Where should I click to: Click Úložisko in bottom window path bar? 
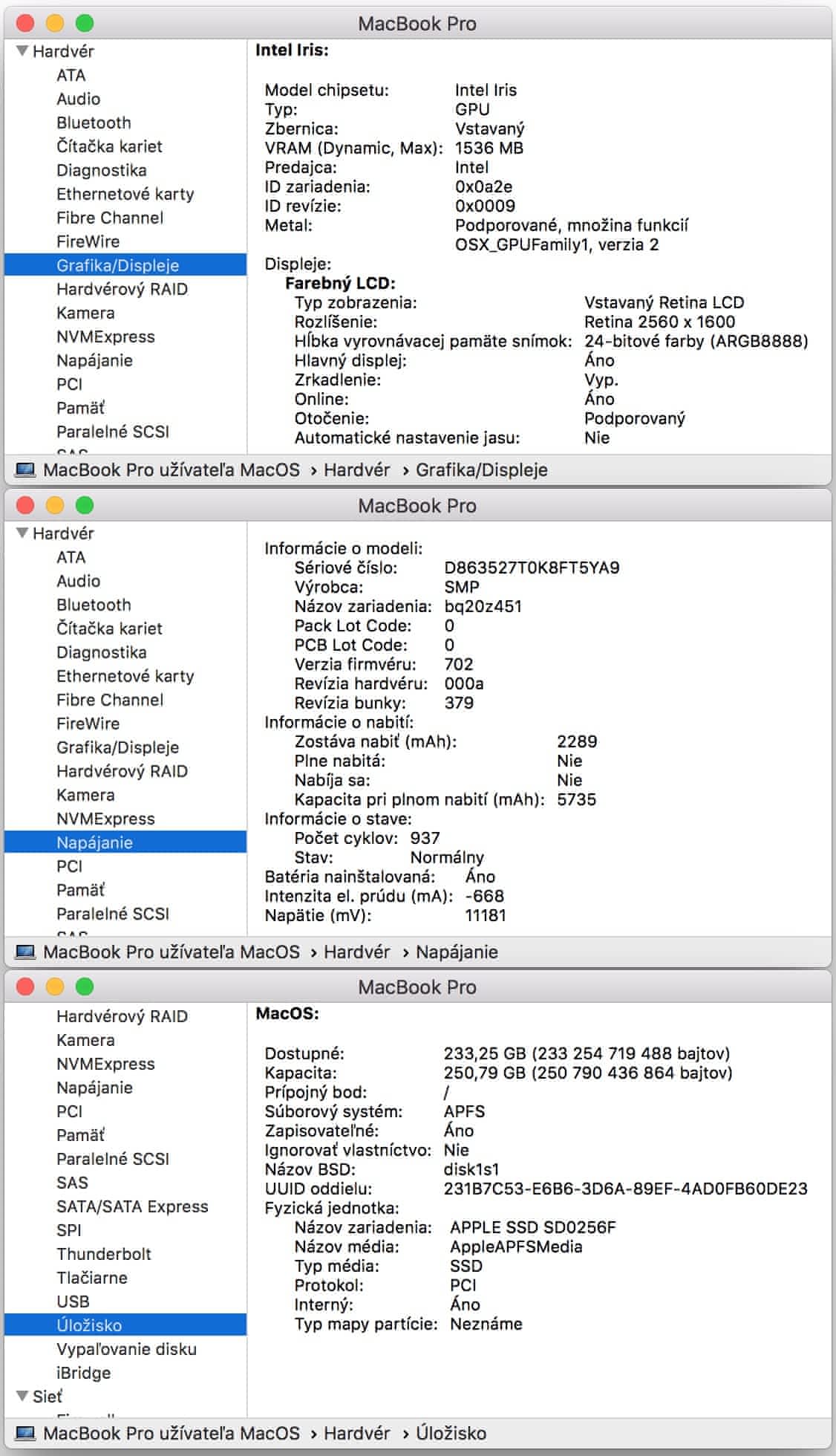[x=451, y=1433]
